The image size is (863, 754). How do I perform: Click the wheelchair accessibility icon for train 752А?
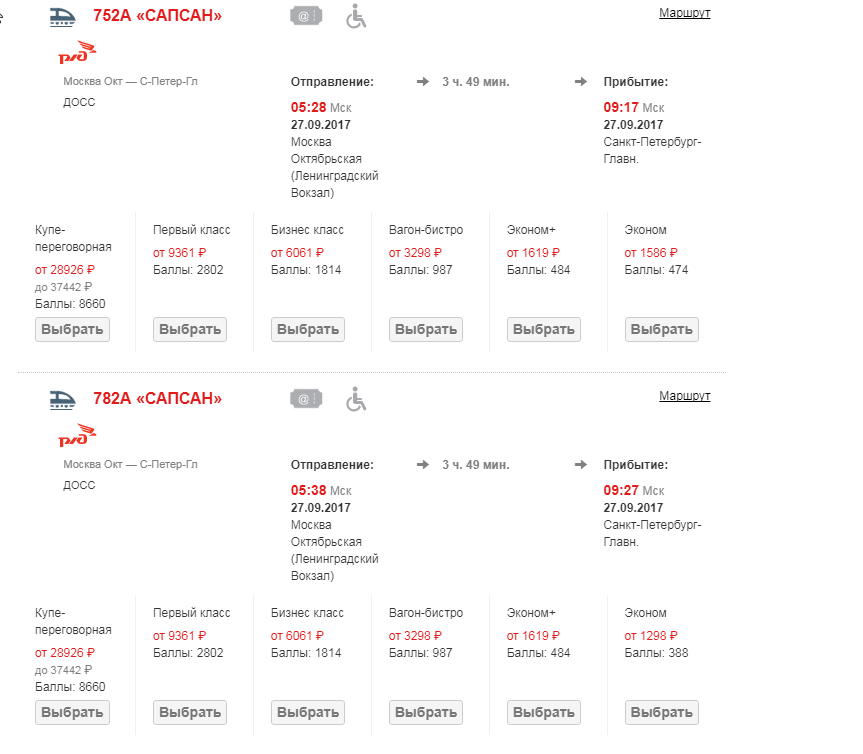[357, 16]
